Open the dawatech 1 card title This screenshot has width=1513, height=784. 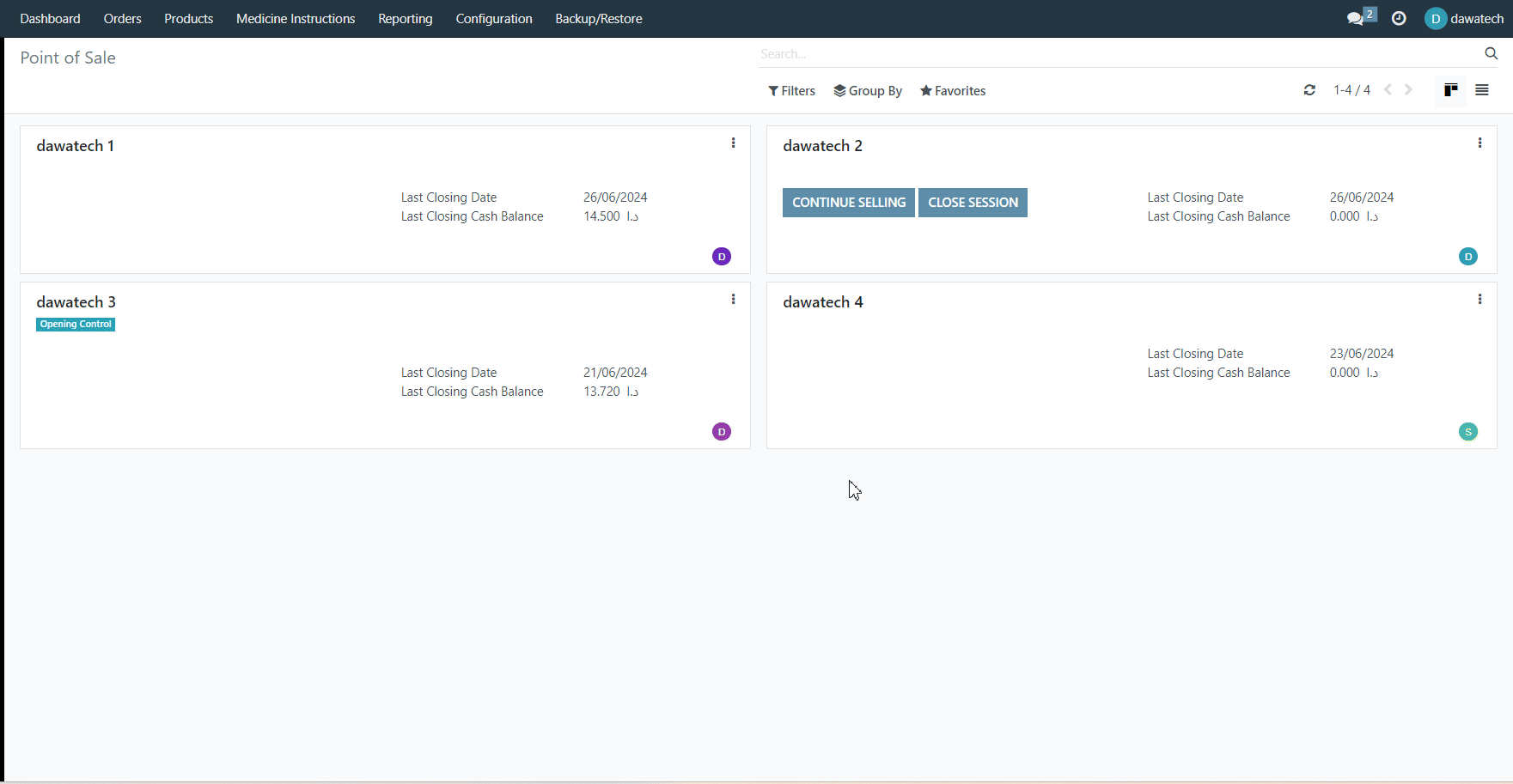click(76, 146)
